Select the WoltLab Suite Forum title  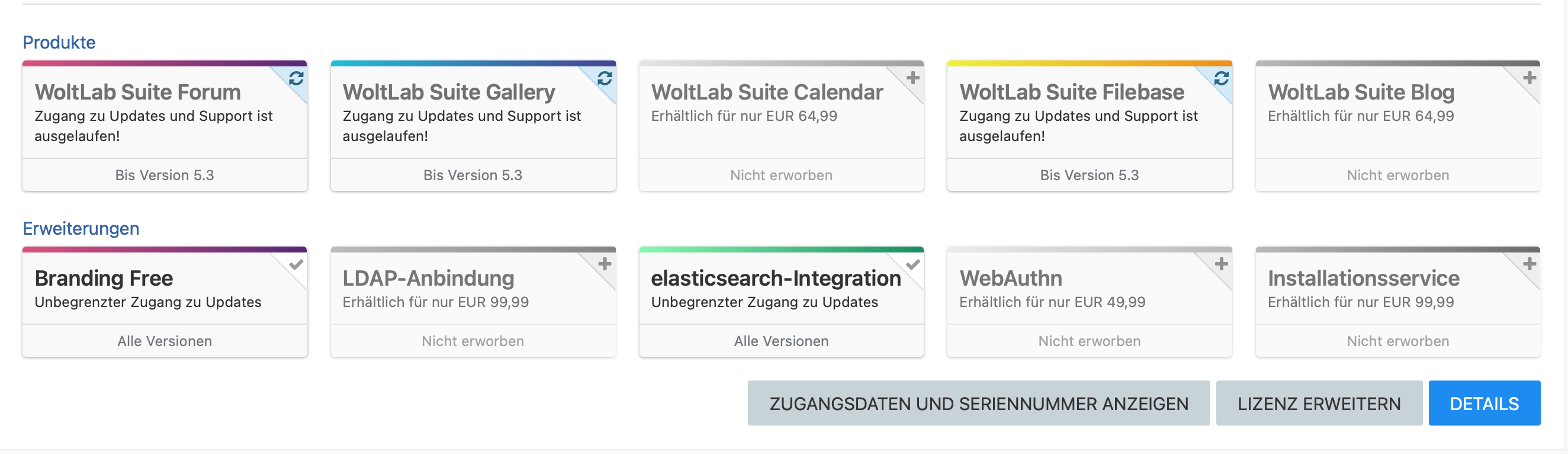[x=137, y=92]
